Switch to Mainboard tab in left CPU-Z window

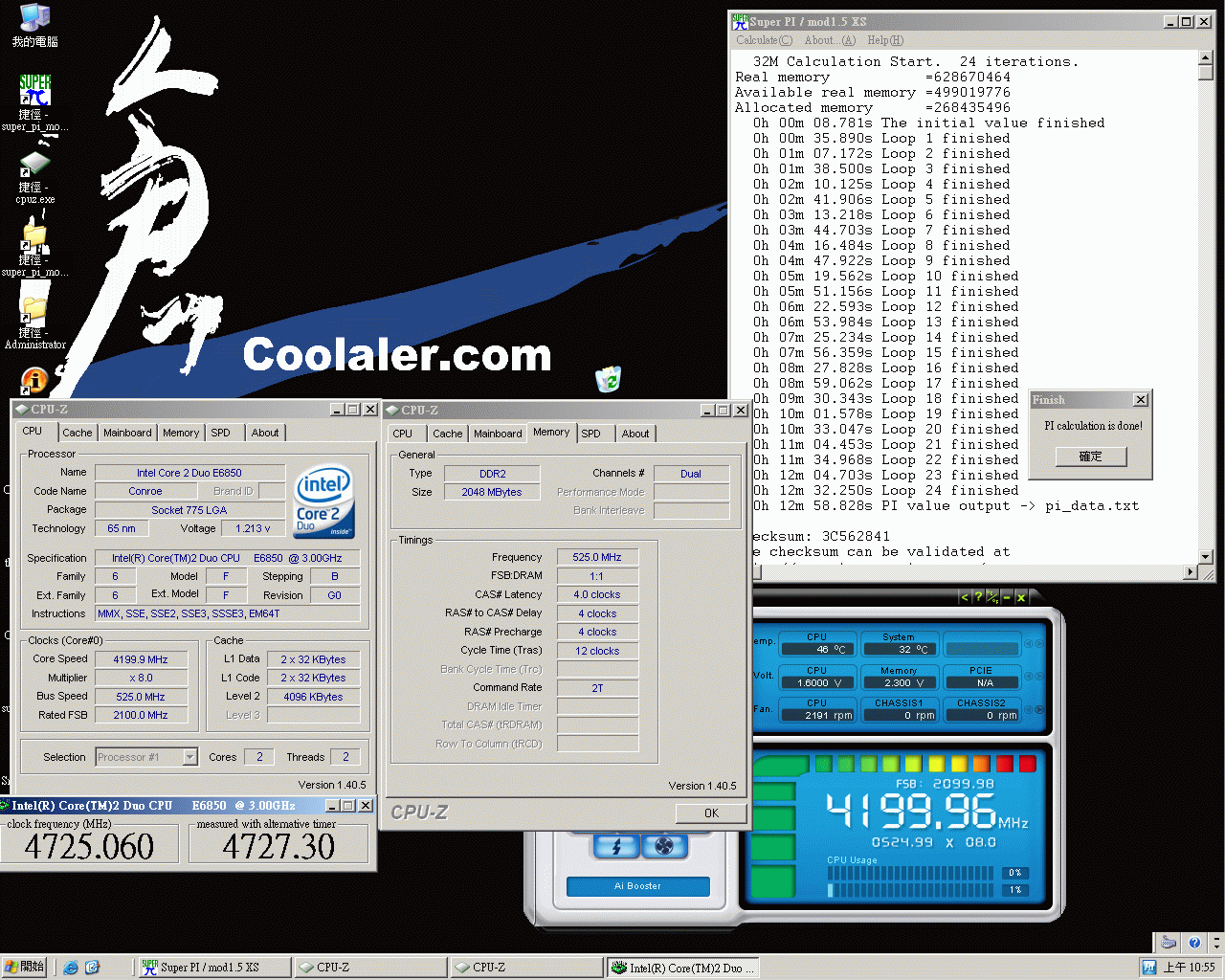coord(127,433)
